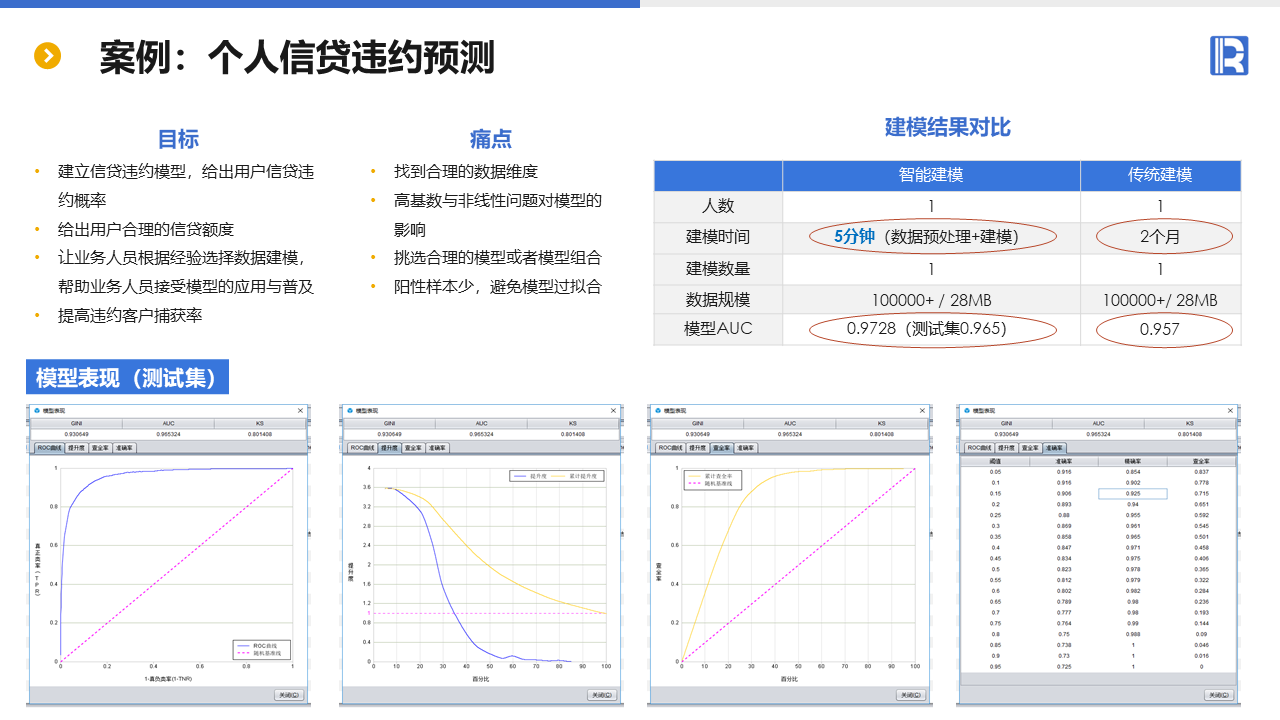The height and width of the screenshot is (720, 1280).
Task: Click the app icon in the recall chart window title bar
Action: [658, 411]
